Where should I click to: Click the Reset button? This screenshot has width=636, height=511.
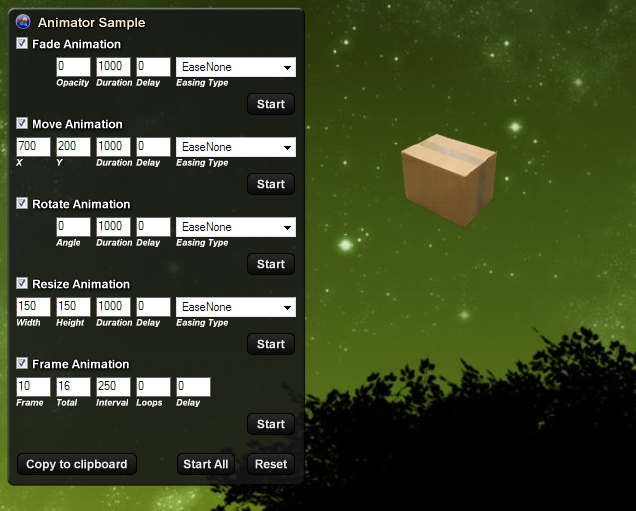(x=271, y=464)
